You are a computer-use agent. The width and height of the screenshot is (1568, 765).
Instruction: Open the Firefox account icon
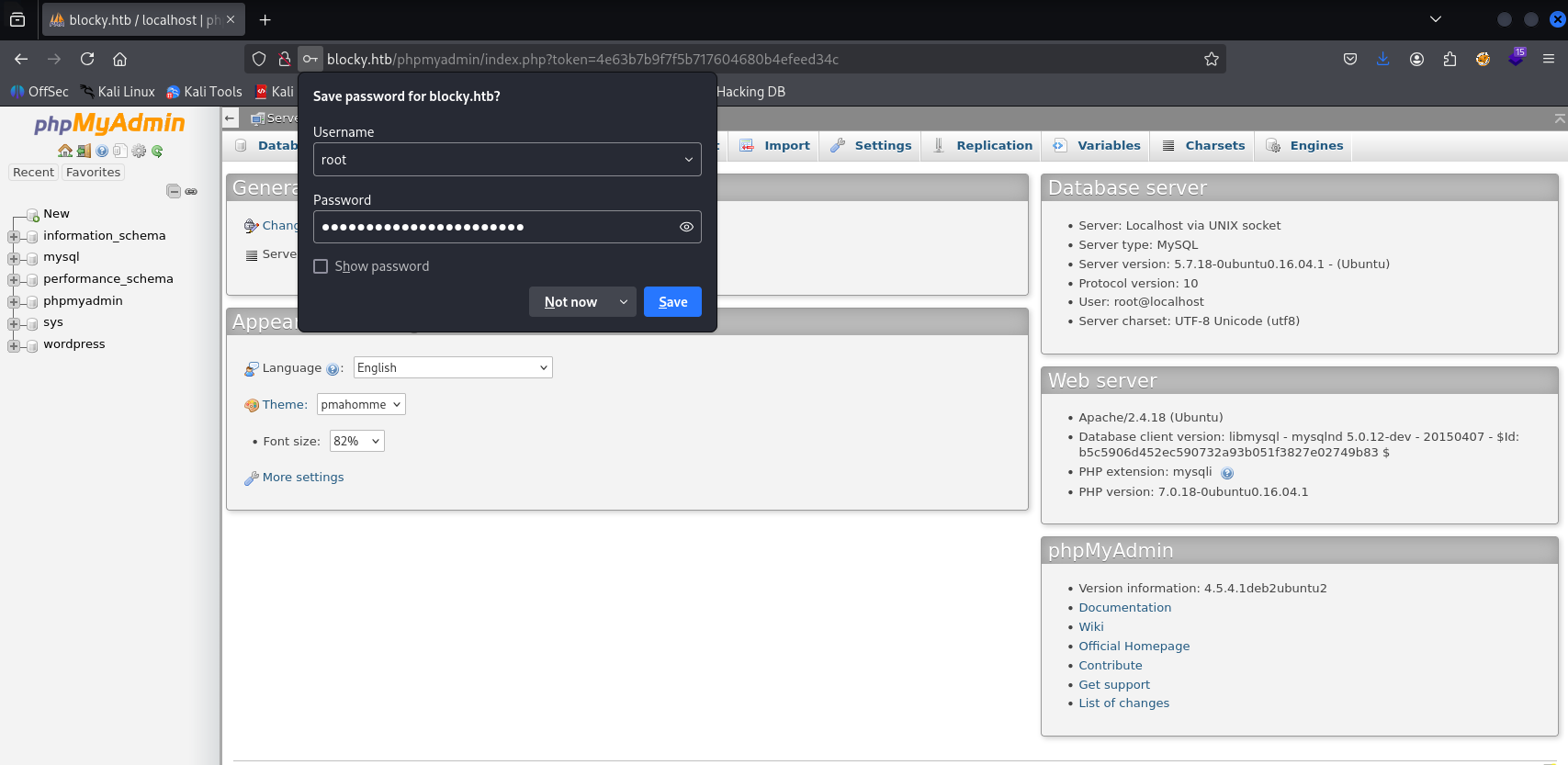click(1416, 59)
